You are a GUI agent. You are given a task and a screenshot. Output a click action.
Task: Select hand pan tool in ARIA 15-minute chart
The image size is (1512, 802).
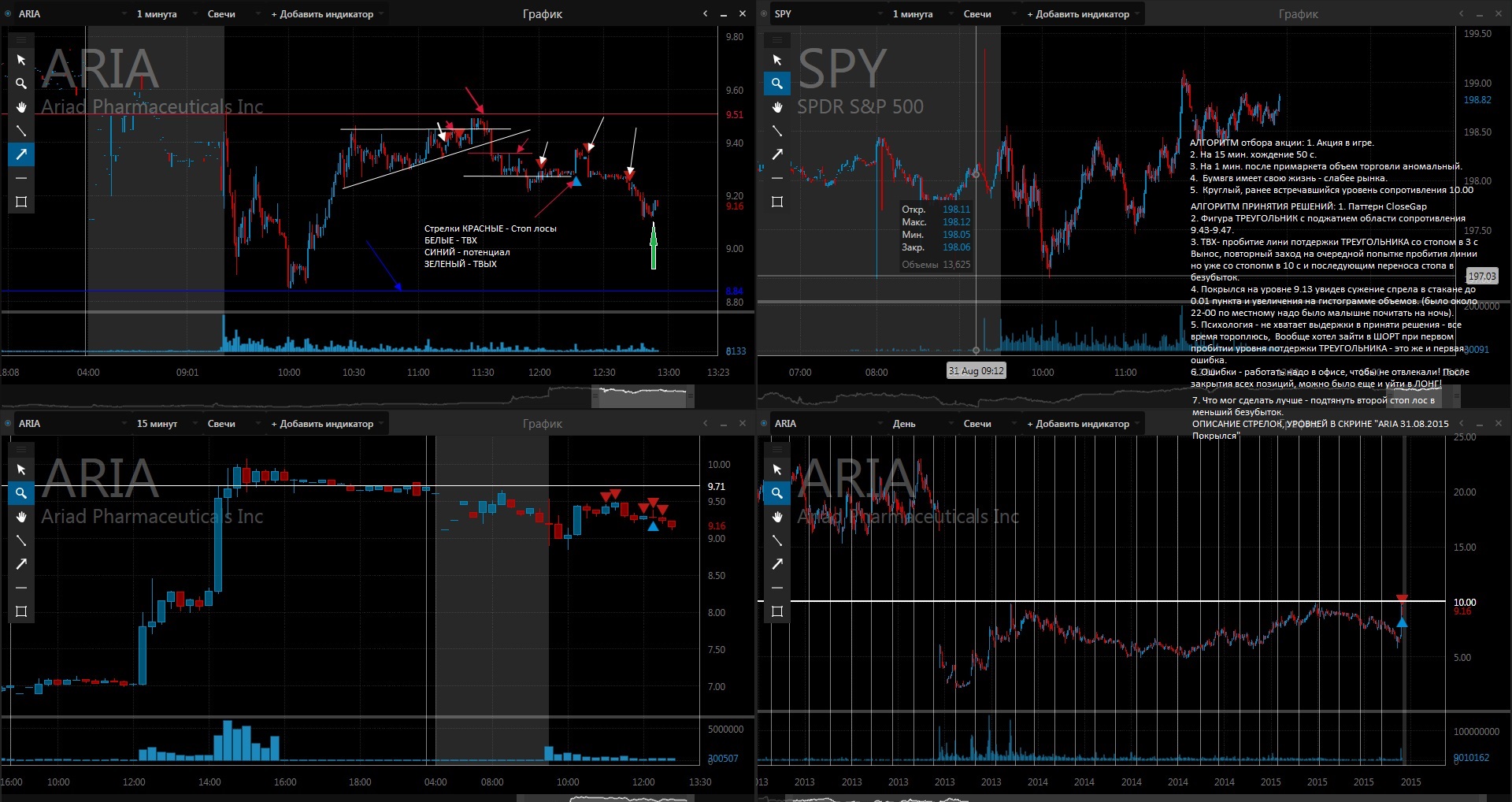coord(21,517)
